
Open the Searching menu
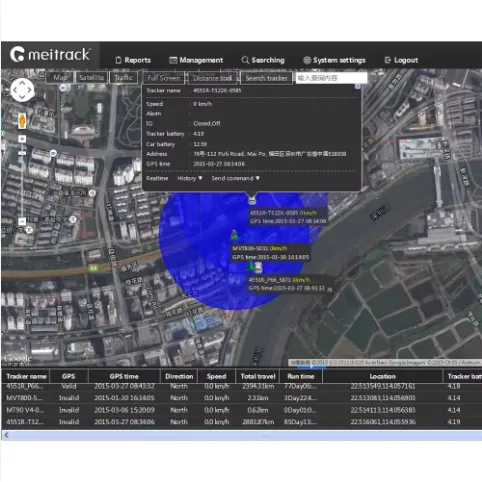(x=263, y=60)
